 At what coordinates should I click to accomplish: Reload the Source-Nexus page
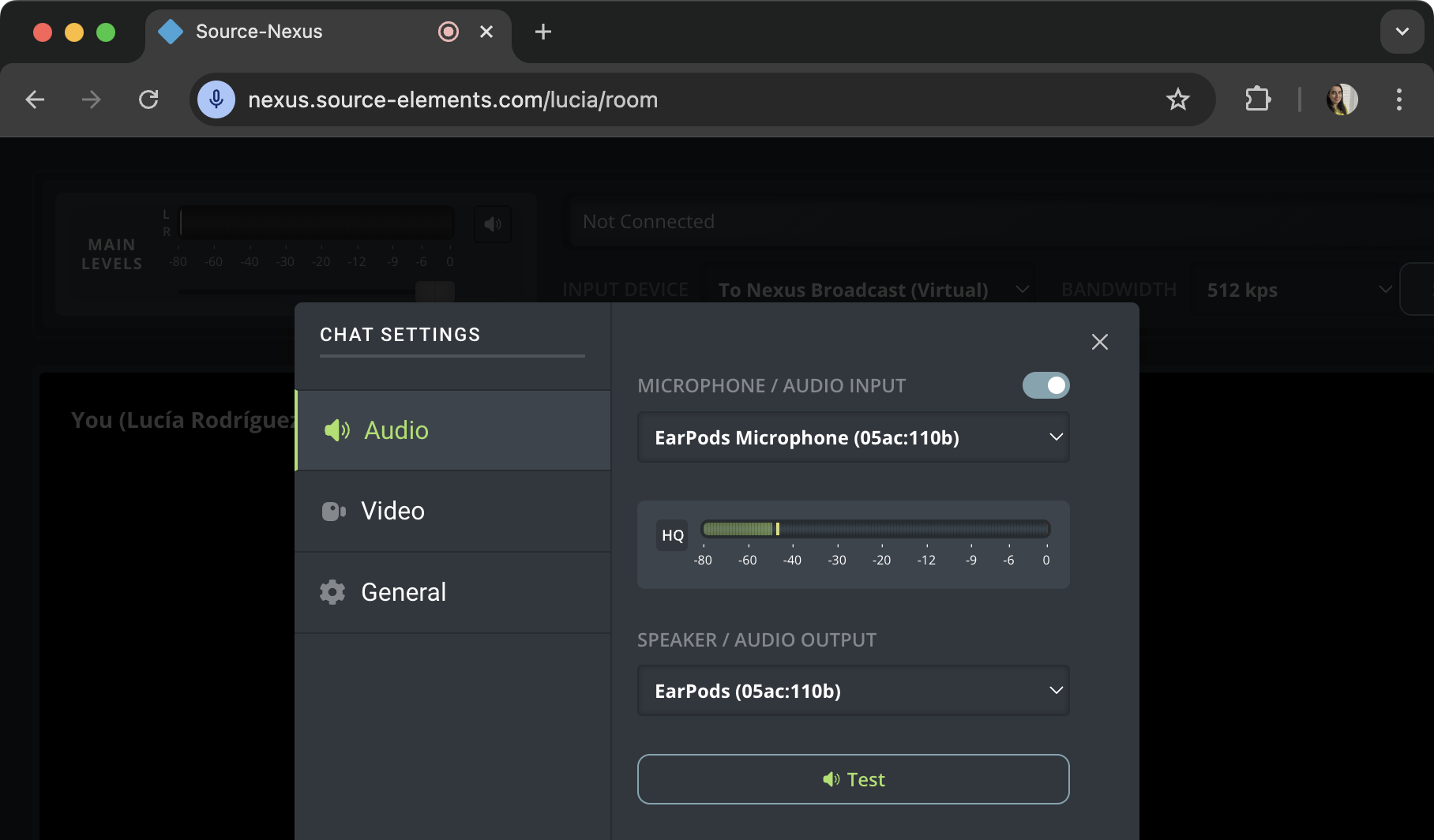[x=148, y=99]
